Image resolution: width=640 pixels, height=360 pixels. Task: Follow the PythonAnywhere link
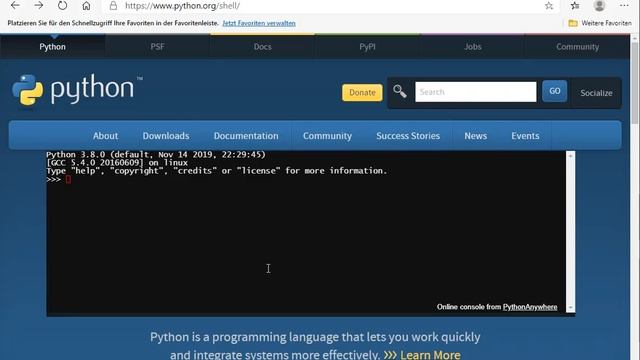[530, 307]
